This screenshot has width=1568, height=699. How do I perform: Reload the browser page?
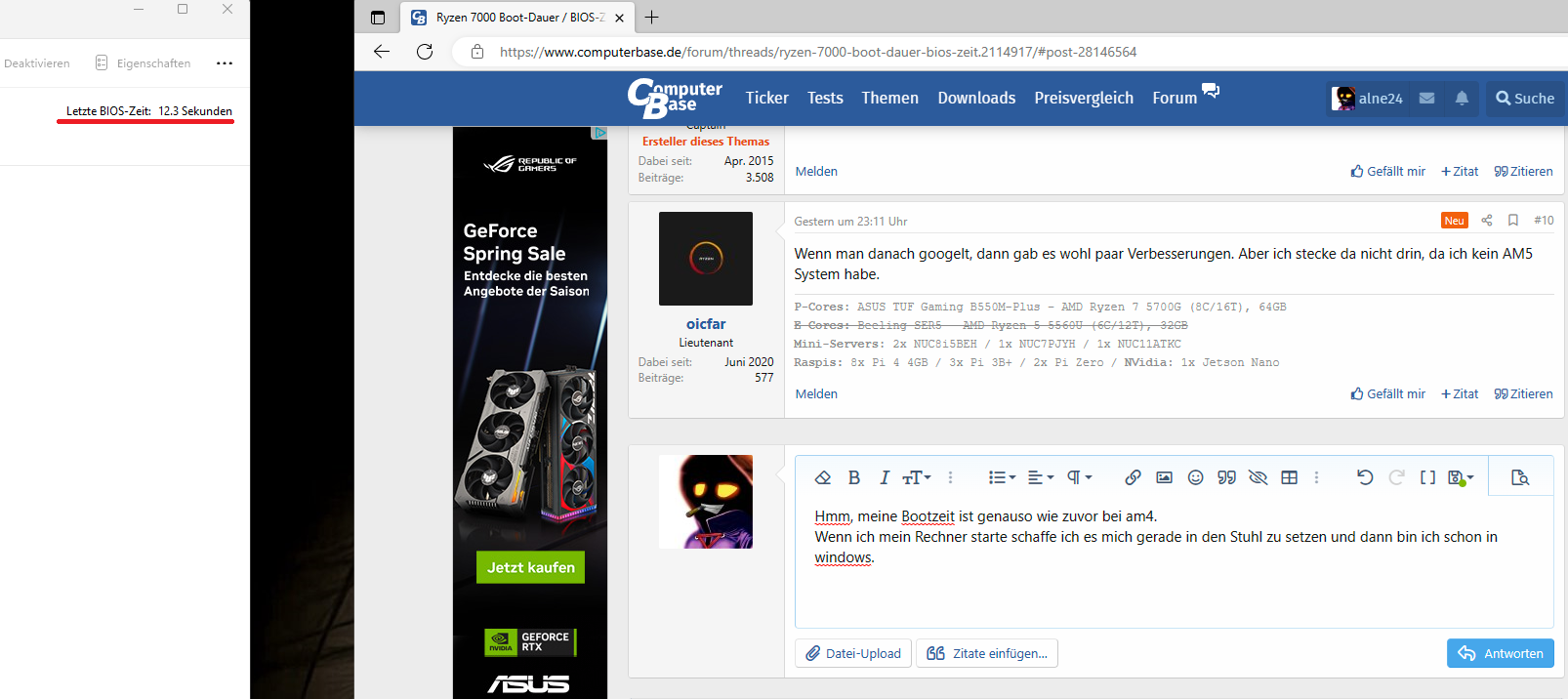coord(425,52)
